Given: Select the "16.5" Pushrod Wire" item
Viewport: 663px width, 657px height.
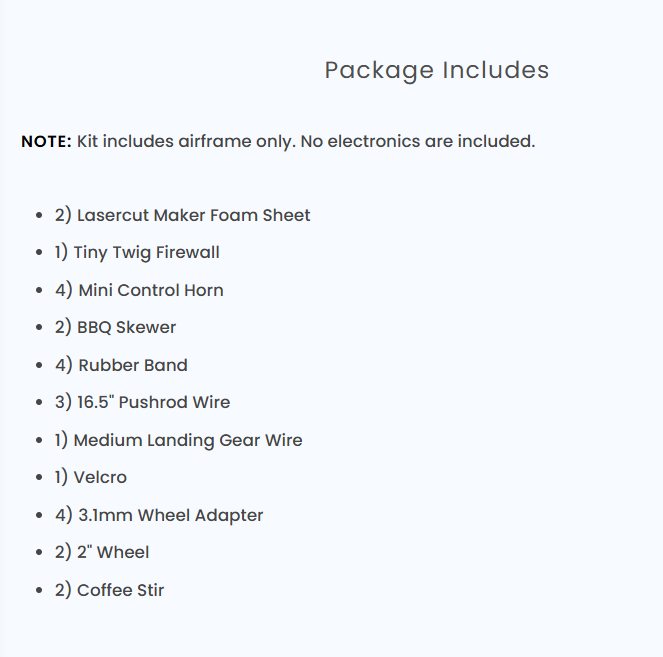Looking at the screenshot, I should click(142, 402).
